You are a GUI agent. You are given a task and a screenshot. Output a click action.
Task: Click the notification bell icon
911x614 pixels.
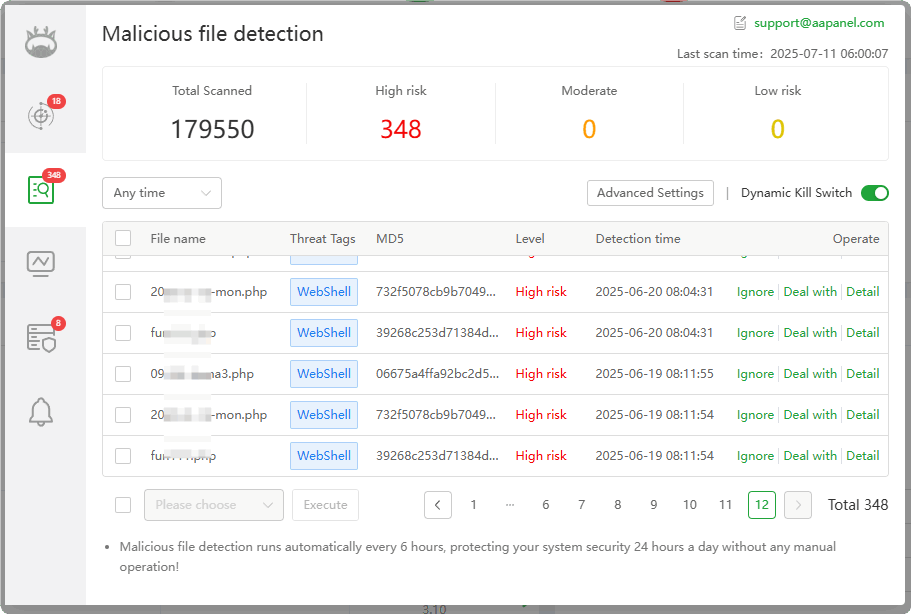click(x=40, y=412)
